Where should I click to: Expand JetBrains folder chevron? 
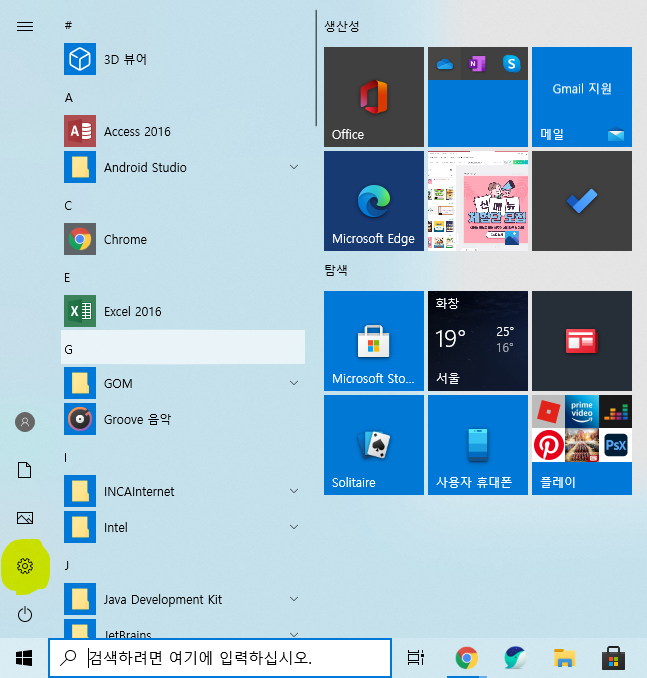294,634
